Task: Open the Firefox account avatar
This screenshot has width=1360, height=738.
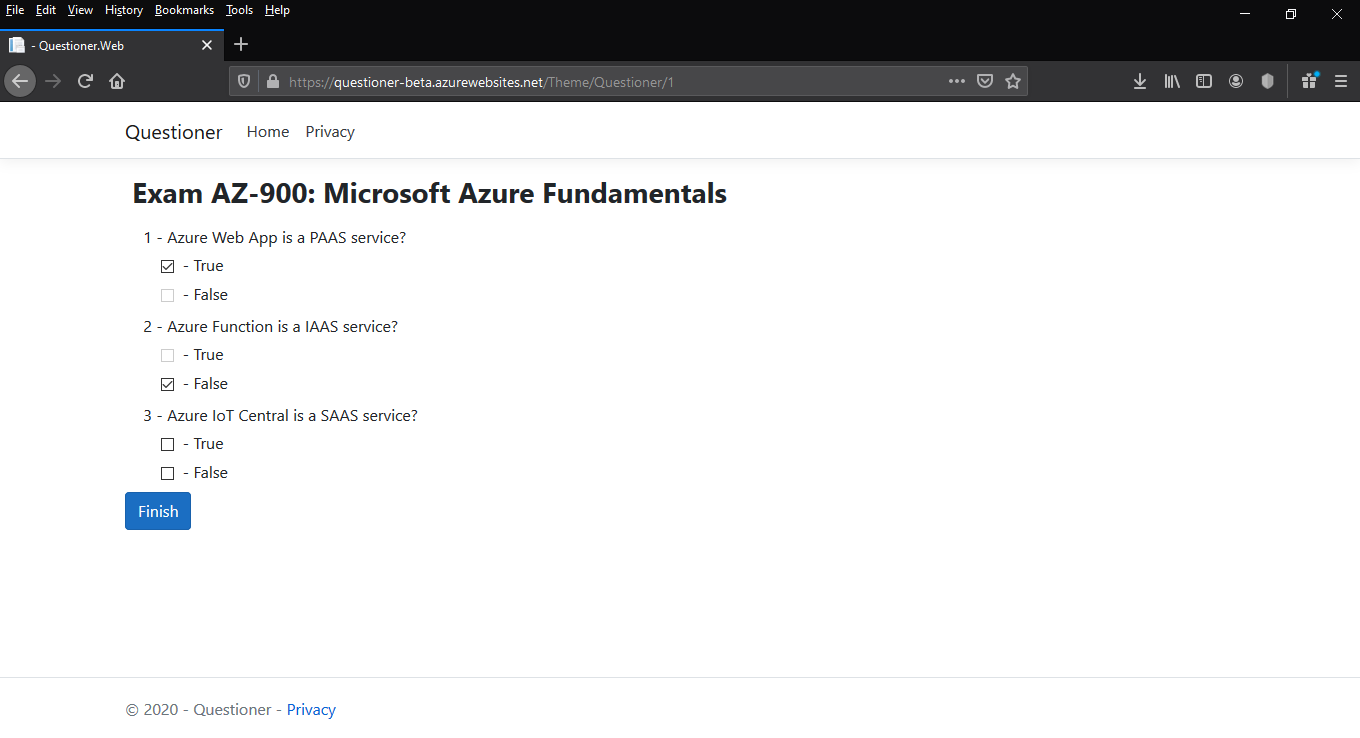Action: pyautogui.click(x=1236, y=81)
